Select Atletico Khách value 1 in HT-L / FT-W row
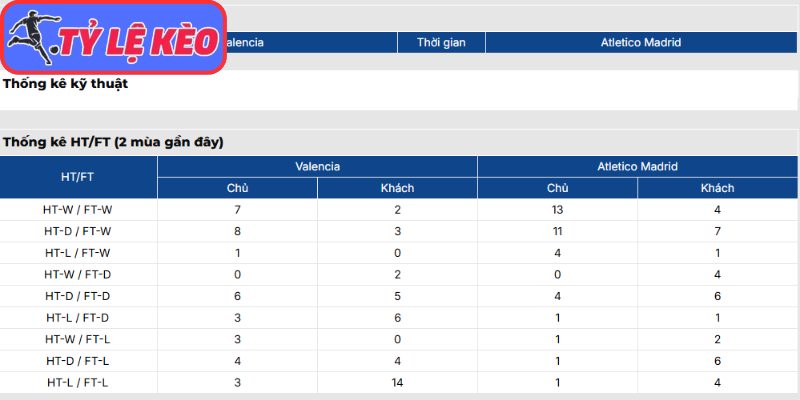The height and width of the screenshot is (400, 800). click(x=717, y=253)
